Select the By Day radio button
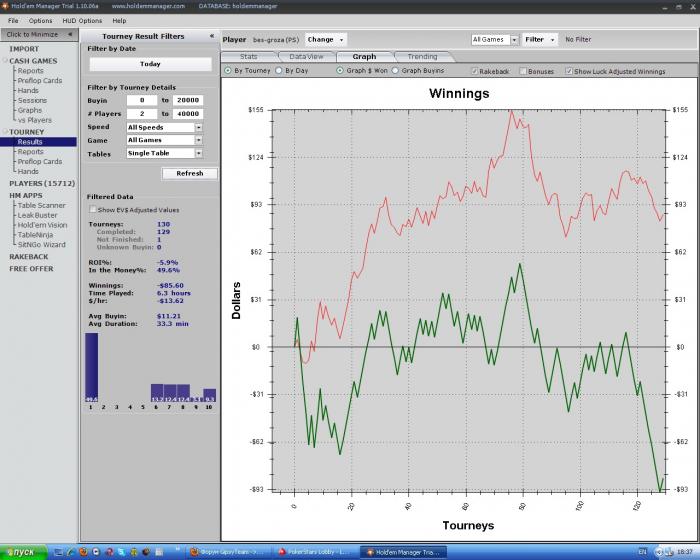 click(279, 71)
